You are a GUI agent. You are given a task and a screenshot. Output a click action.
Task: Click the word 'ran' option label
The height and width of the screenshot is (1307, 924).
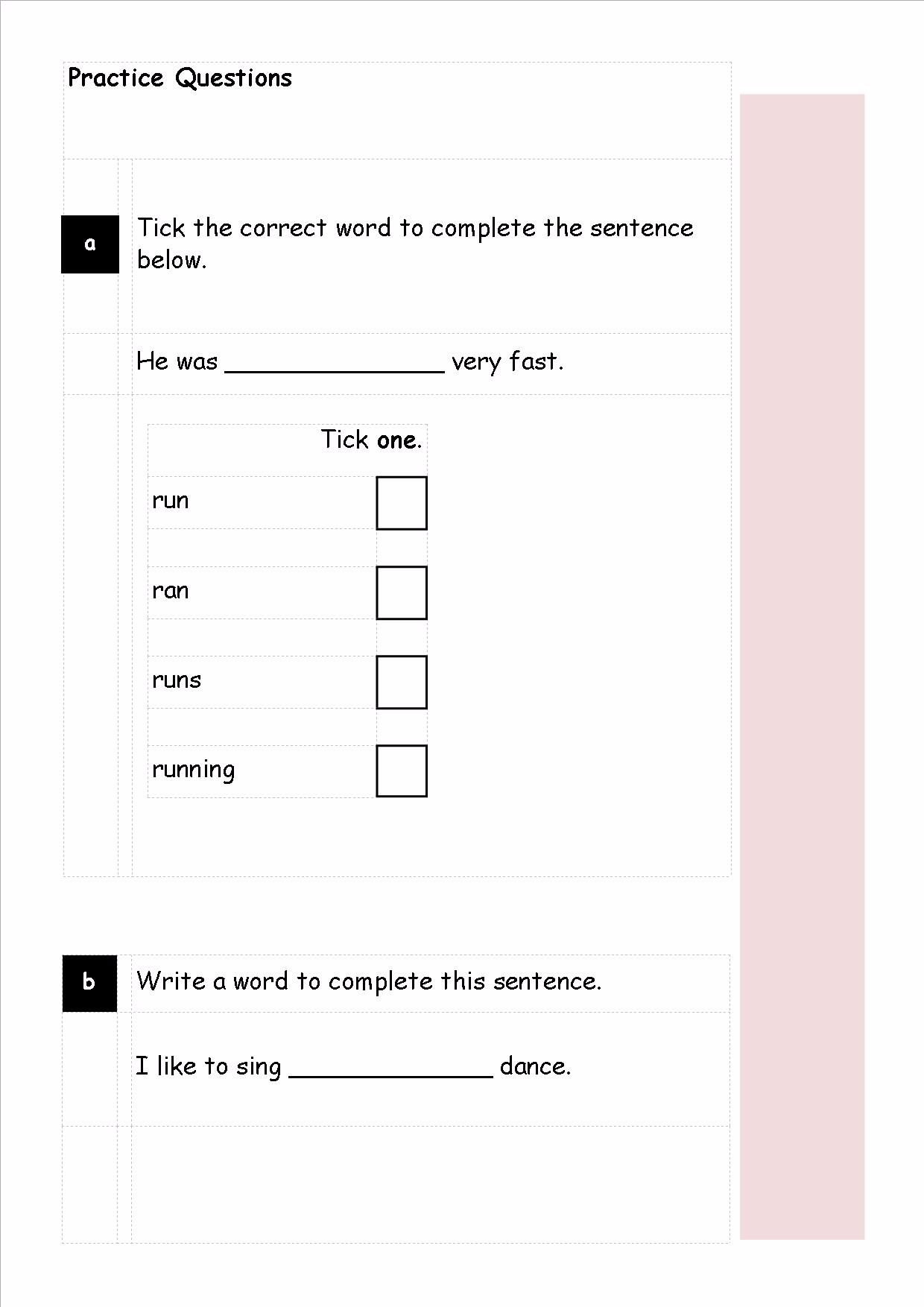click(171, 591)
